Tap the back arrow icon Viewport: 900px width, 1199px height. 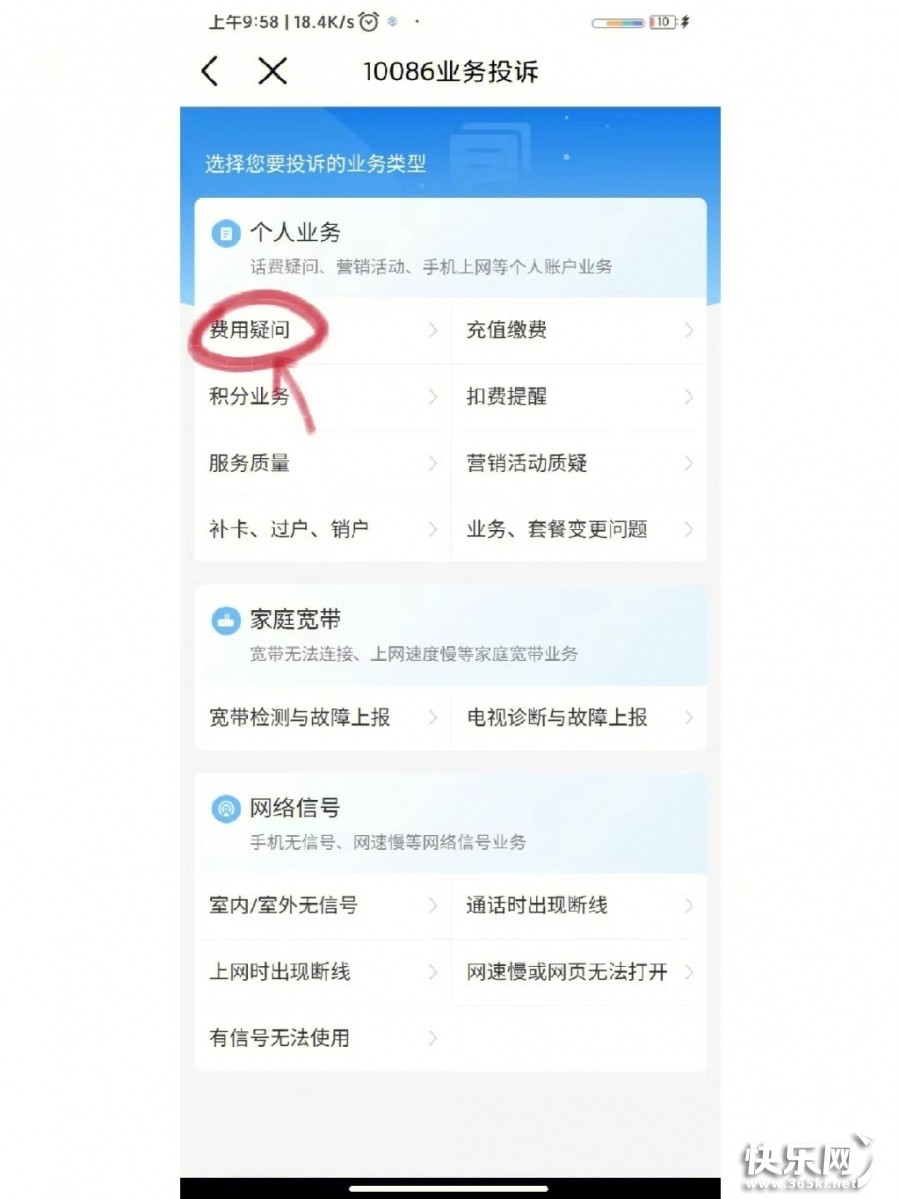pos(210,71)
